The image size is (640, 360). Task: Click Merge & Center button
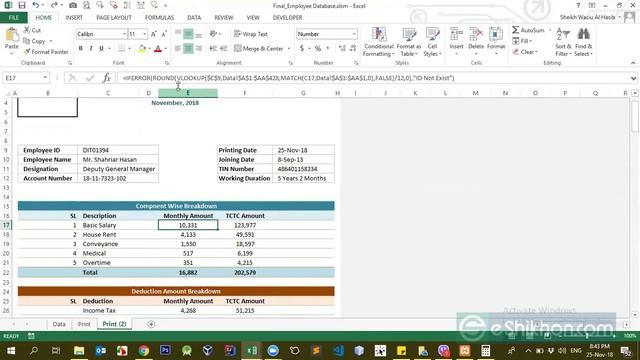coord(258,49)
